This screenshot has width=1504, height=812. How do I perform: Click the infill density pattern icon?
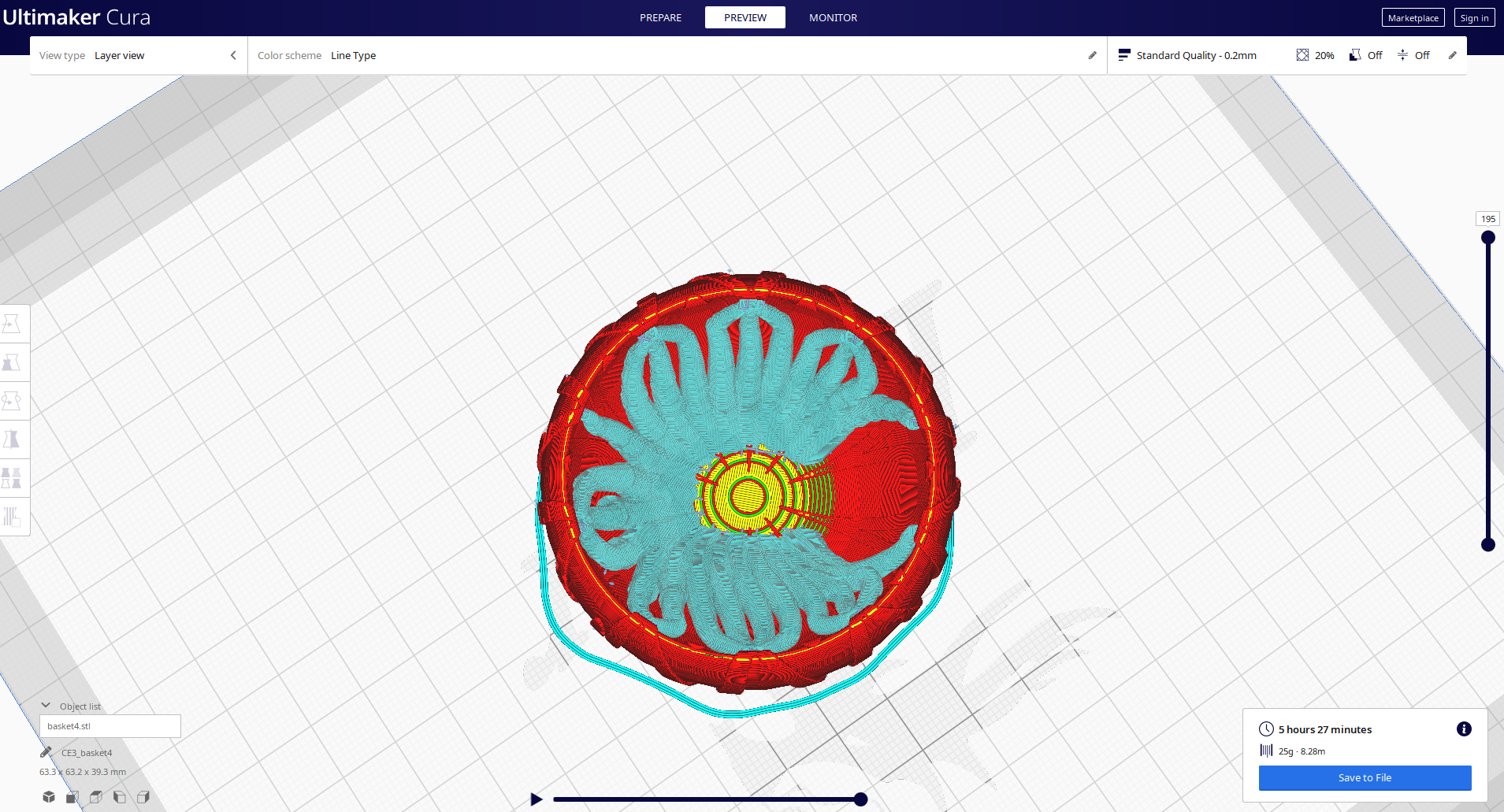pyautogui.click(x=1302, y=55)
